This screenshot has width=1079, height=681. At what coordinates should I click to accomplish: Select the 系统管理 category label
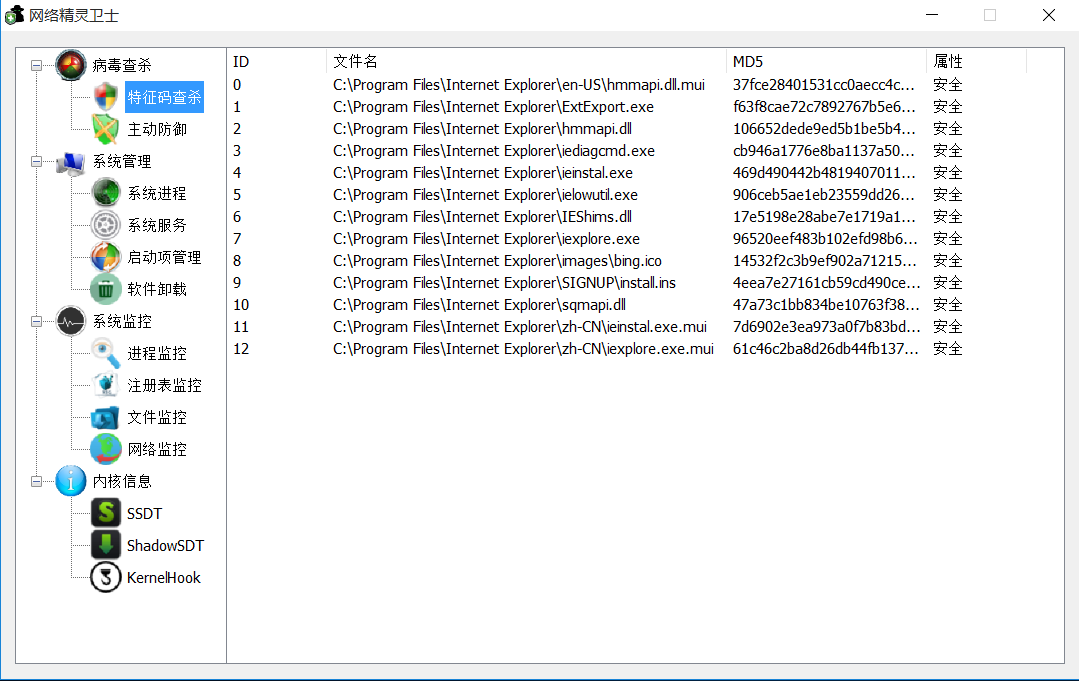click(x=122, y=162)
